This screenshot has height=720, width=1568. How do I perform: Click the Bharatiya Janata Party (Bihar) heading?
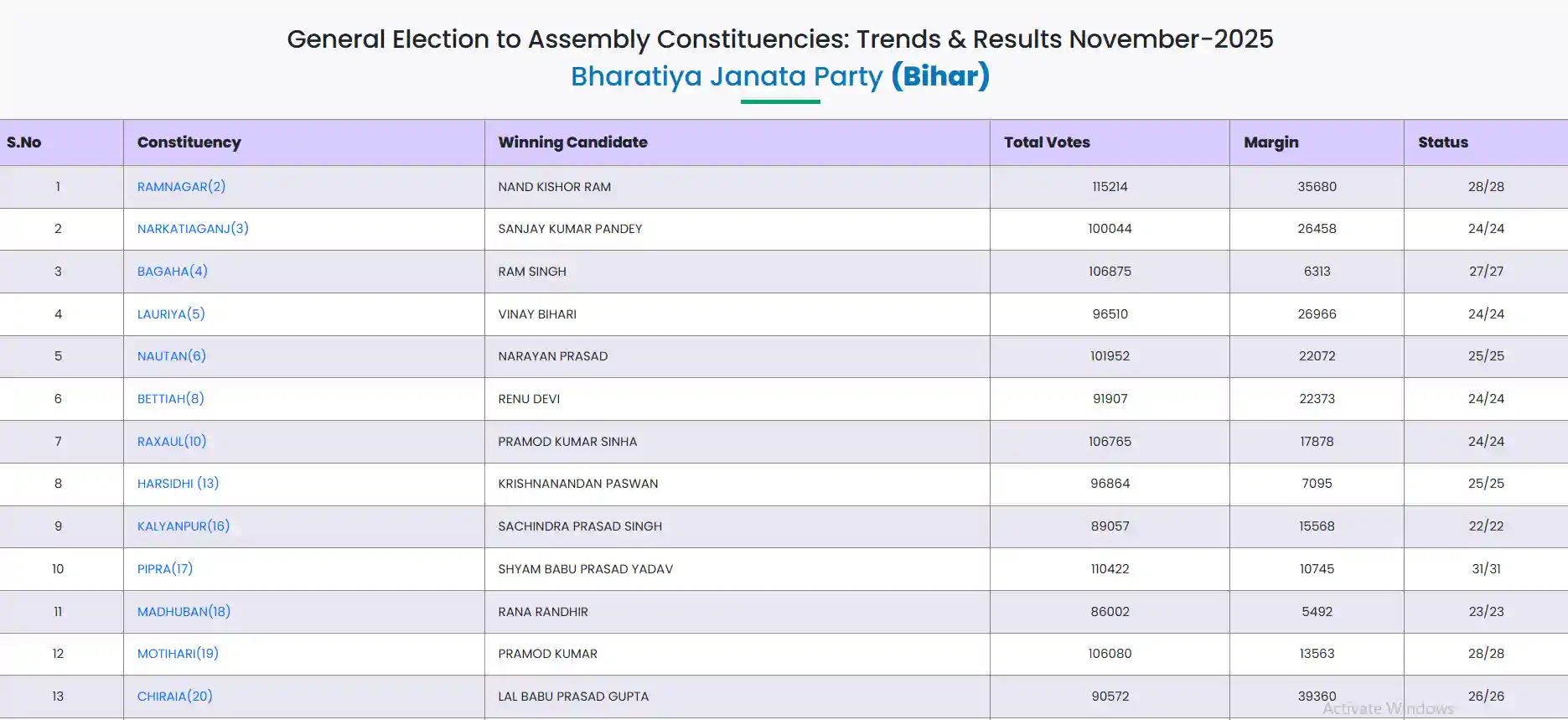click(x=779, y=76)
